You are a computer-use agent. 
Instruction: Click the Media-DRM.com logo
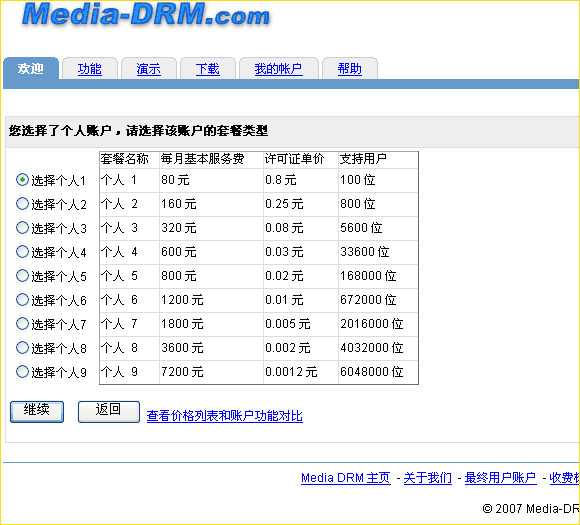click(x=146, y=15)
